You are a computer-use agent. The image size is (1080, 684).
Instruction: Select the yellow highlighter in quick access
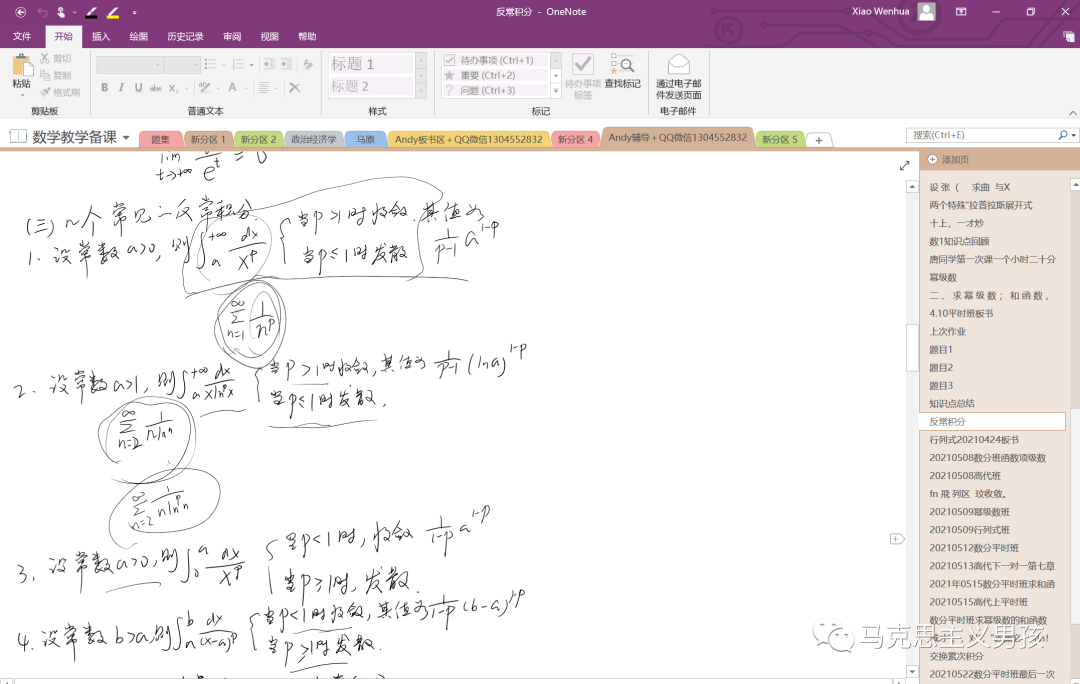[x=113, y=12]
